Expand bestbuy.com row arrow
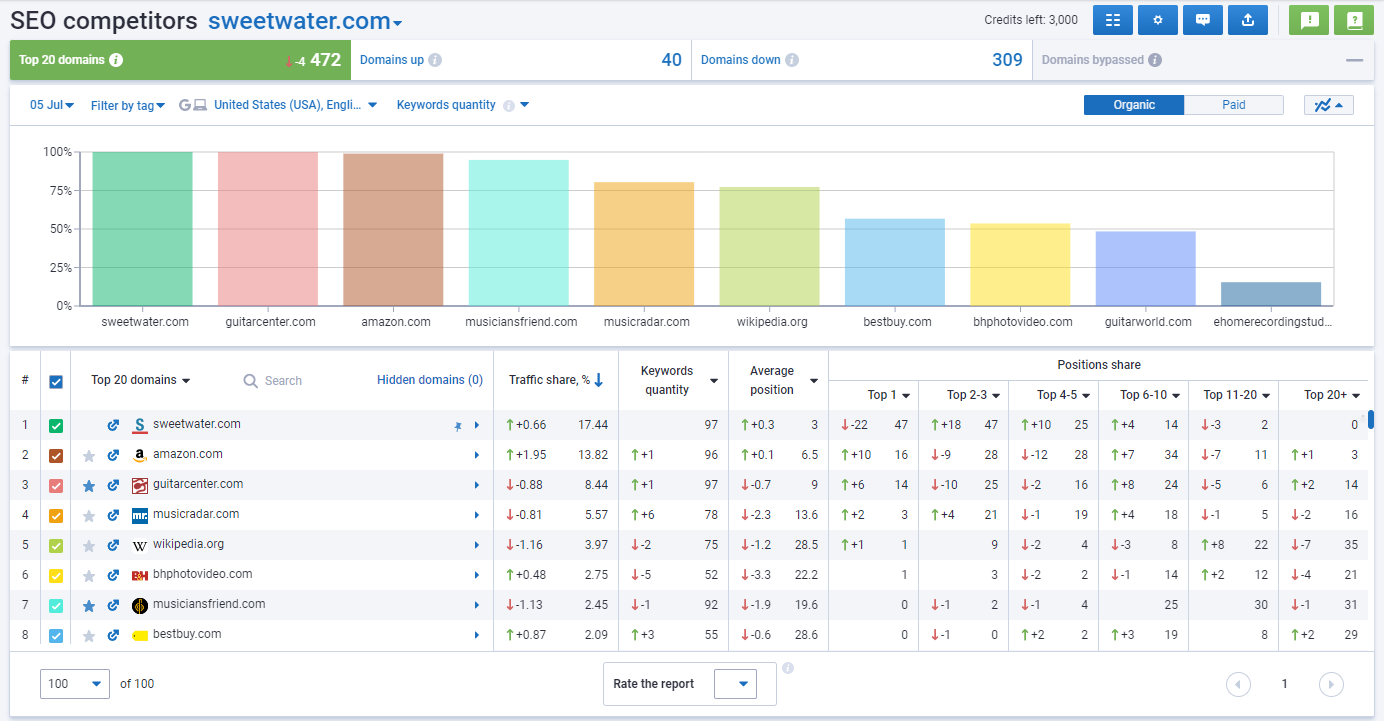Screen dimensions: 1384x721 [477, 636]
